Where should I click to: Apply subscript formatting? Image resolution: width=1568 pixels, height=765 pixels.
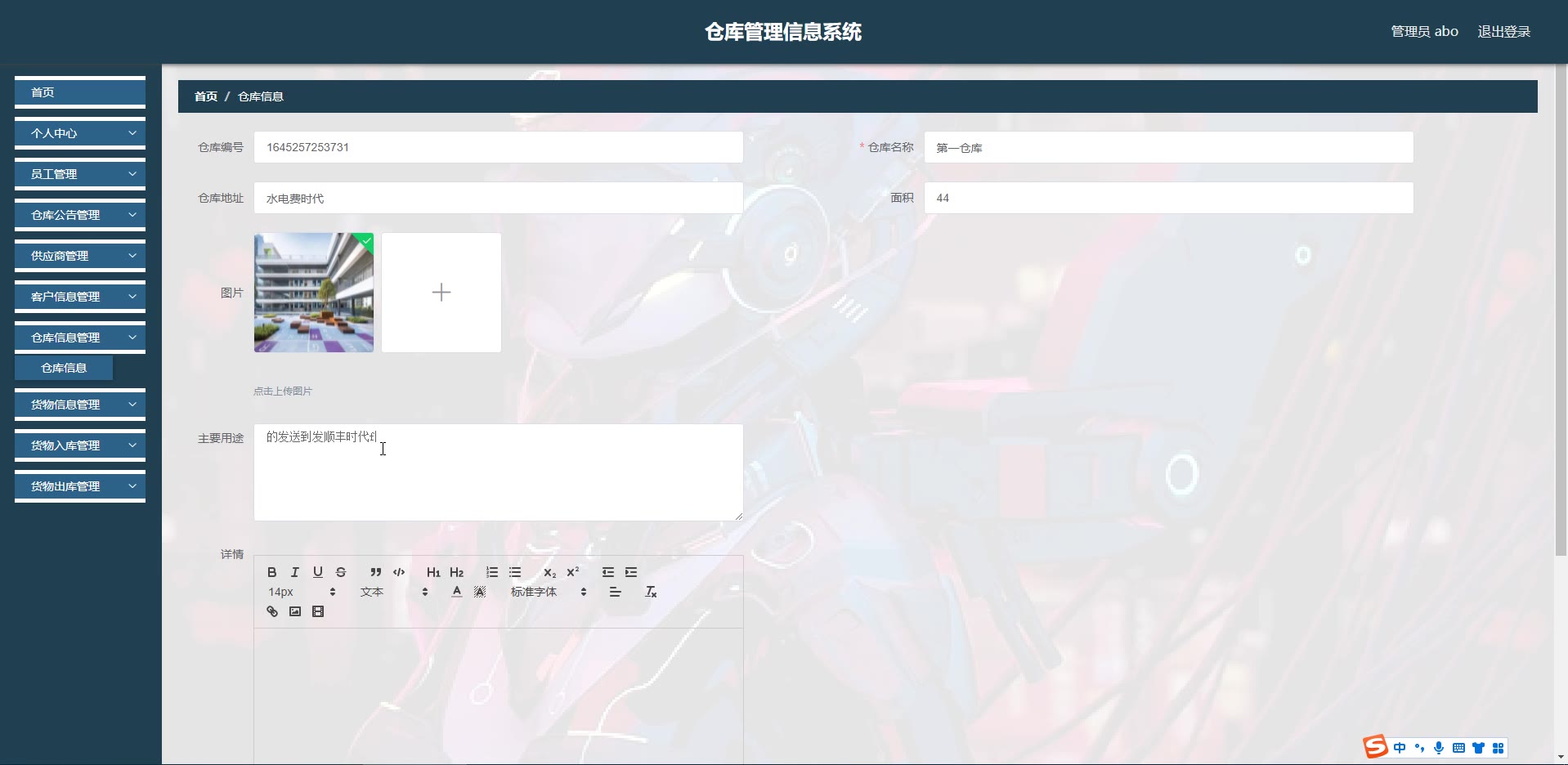[550, 572]
